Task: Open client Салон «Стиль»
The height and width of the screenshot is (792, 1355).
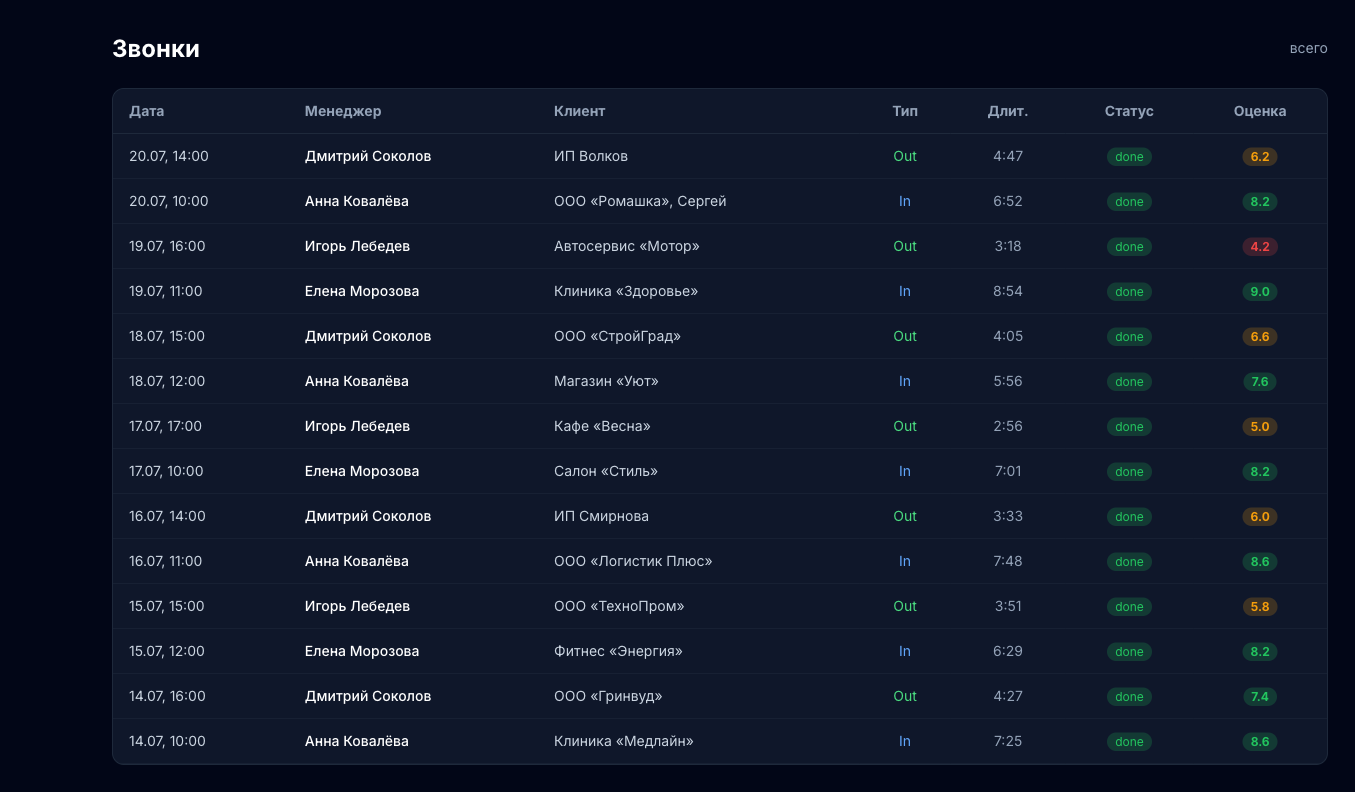Action: tap(606, 471)
